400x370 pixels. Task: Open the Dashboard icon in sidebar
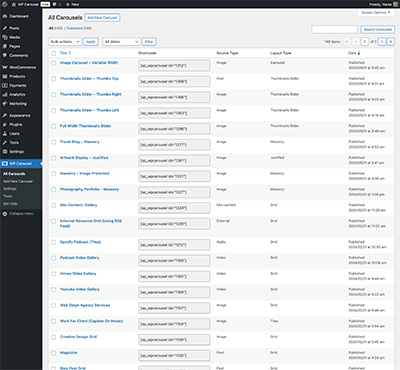5,16
